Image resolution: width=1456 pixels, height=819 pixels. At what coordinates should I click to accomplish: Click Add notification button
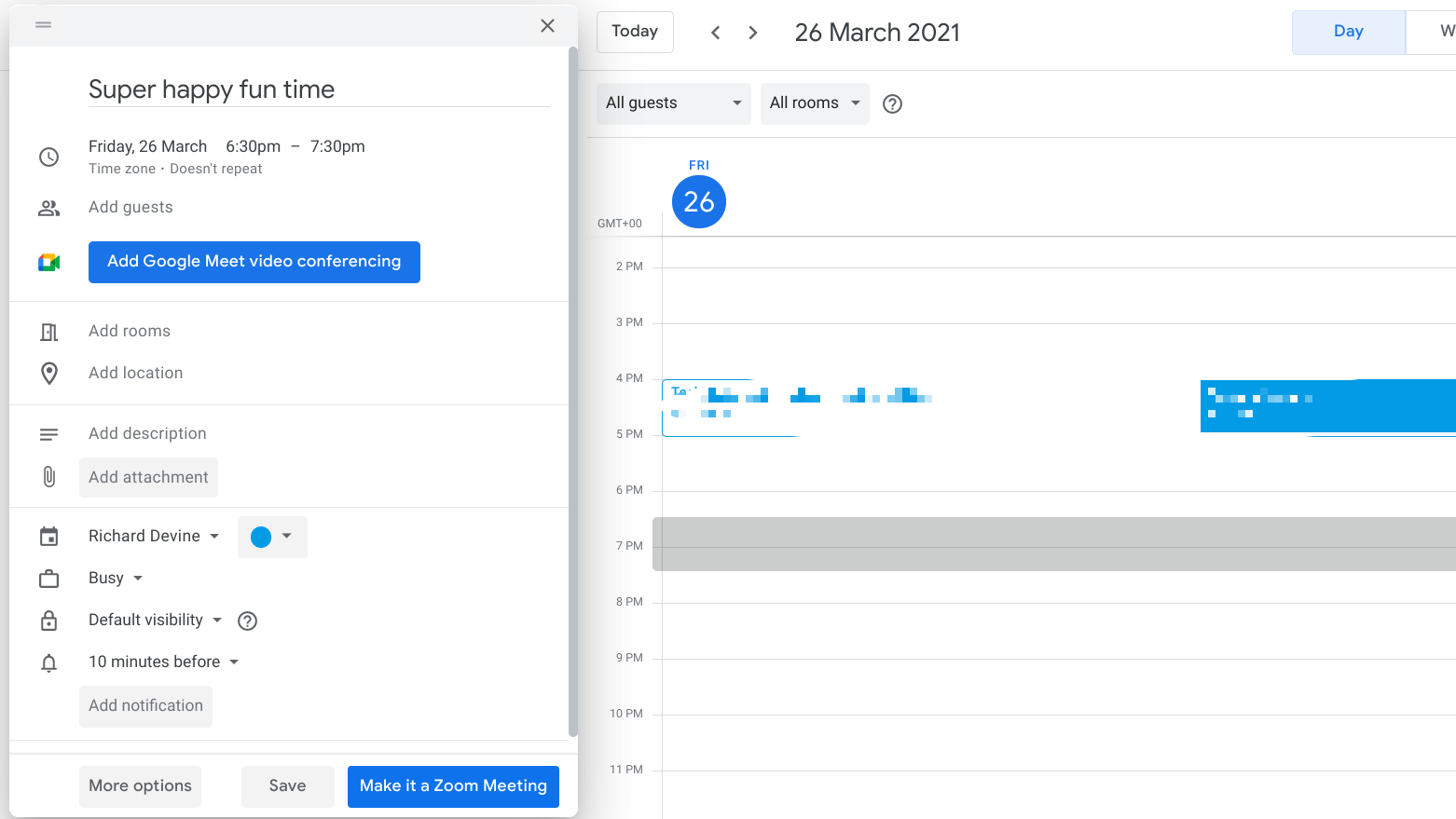145,705
